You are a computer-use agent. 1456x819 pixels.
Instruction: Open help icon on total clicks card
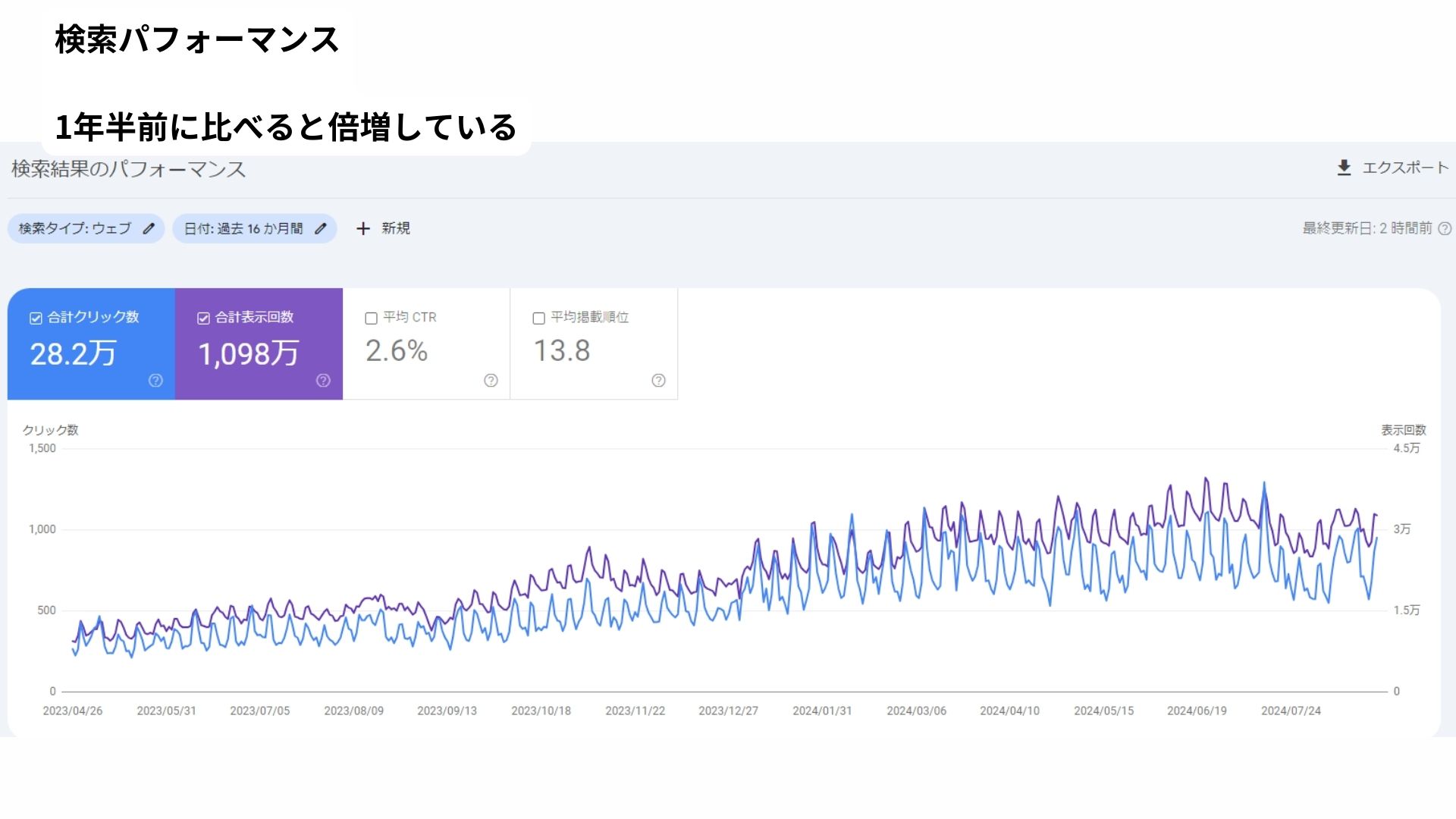tap(155, 381)
